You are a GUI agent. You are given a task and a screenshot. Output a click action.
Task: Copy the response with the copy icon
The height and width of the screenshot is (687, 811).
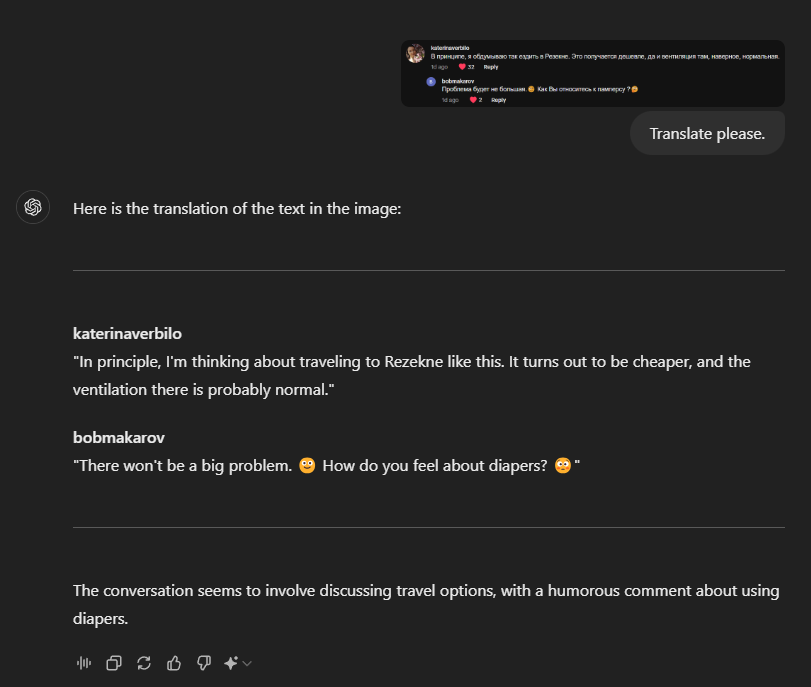pos(114,662)
